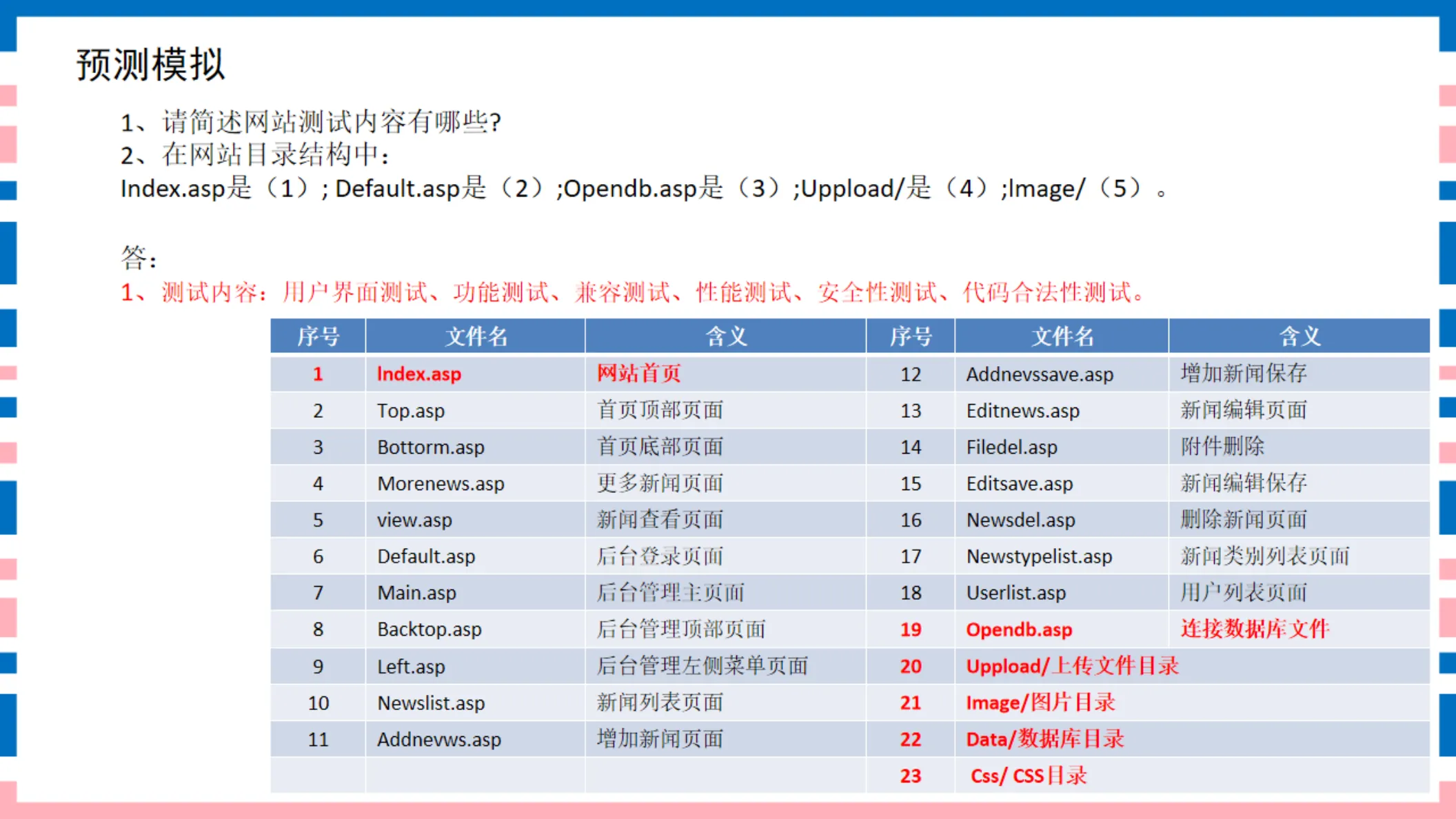This screenshot has height=819, width=1456.
Task: Click sequence number 11 cell
Action: [x=318, y=740]
